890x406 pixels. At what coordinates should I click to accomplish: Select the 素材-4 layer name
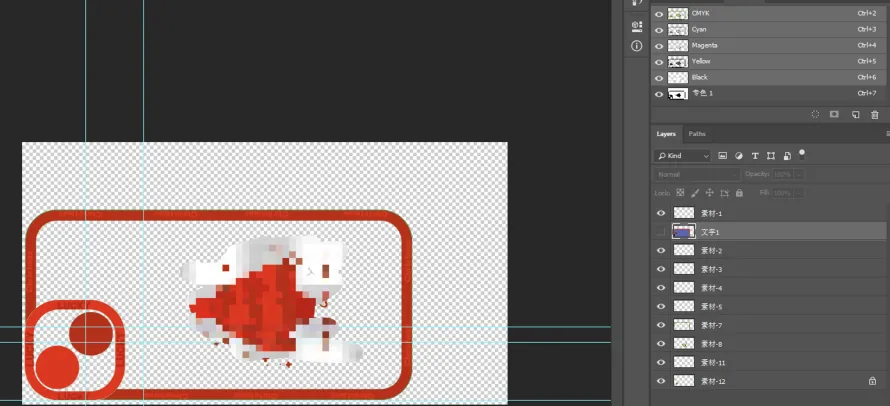pos(712,288)
